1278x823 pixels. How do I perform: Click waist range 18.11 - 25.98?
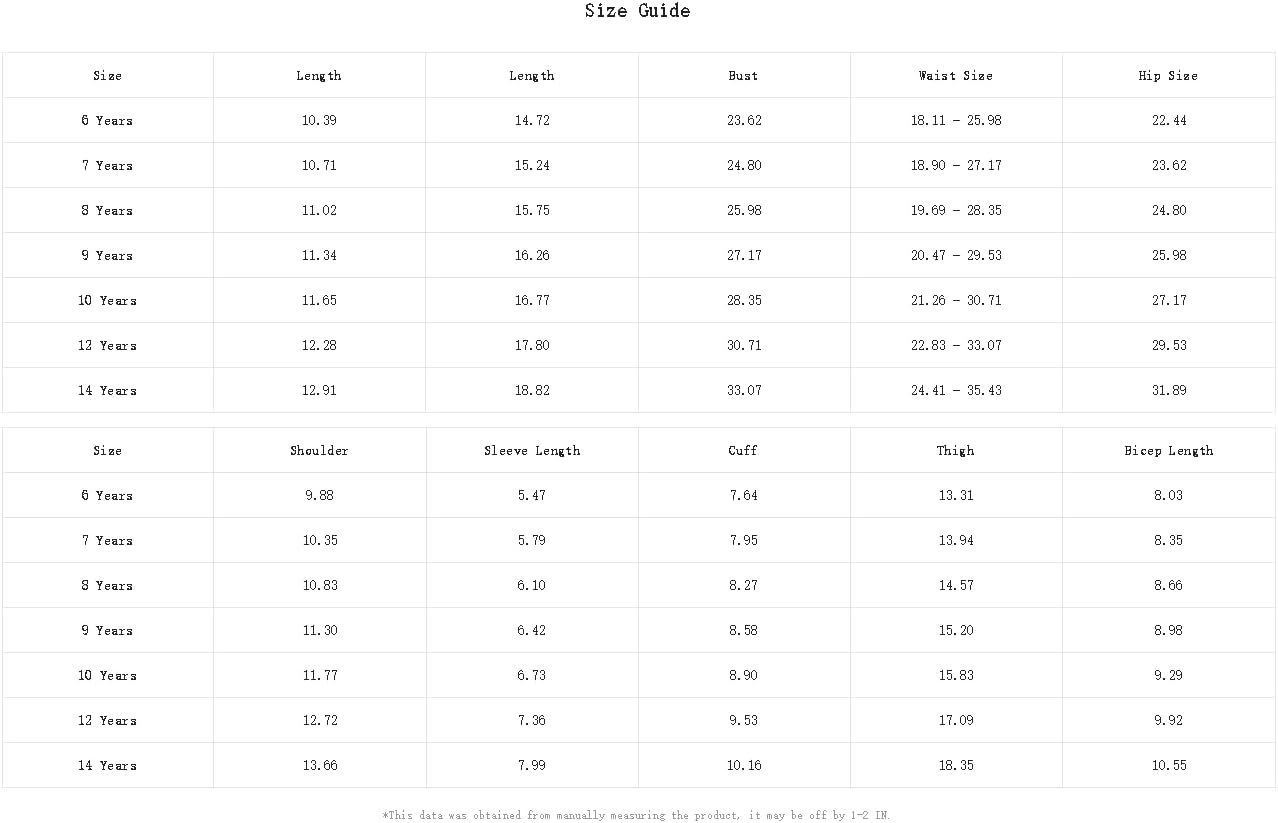point(956,121)
